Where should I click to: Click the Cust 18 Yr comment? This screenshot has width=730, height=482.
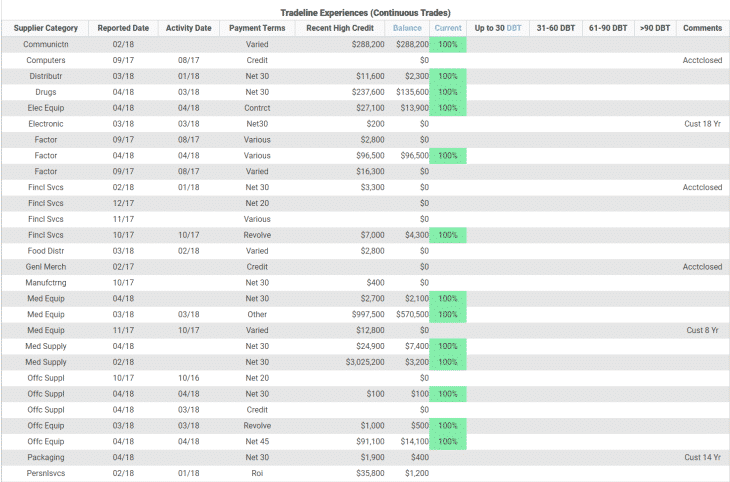[703, 124]
